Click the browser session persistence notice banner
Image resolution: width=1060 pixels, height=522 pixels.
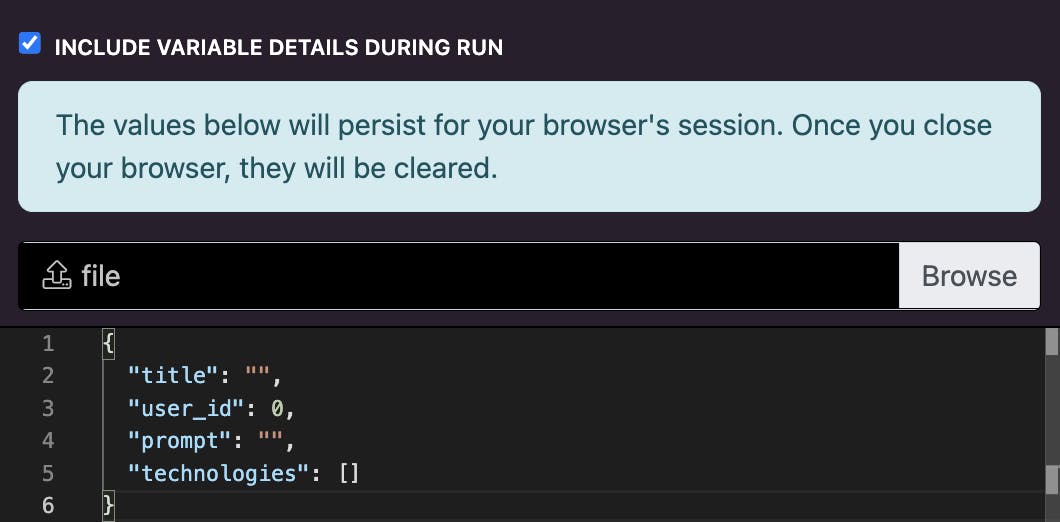529,147
